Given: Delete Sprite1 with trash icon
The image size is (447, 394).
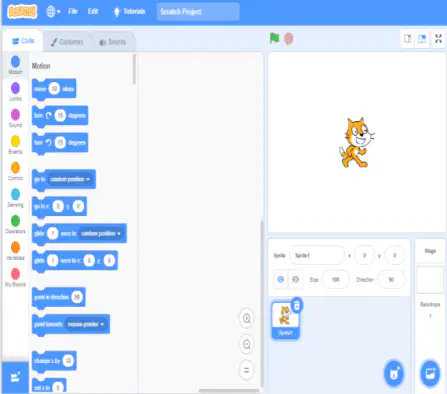Looking at the screenshot, I should tap(297, 305).
